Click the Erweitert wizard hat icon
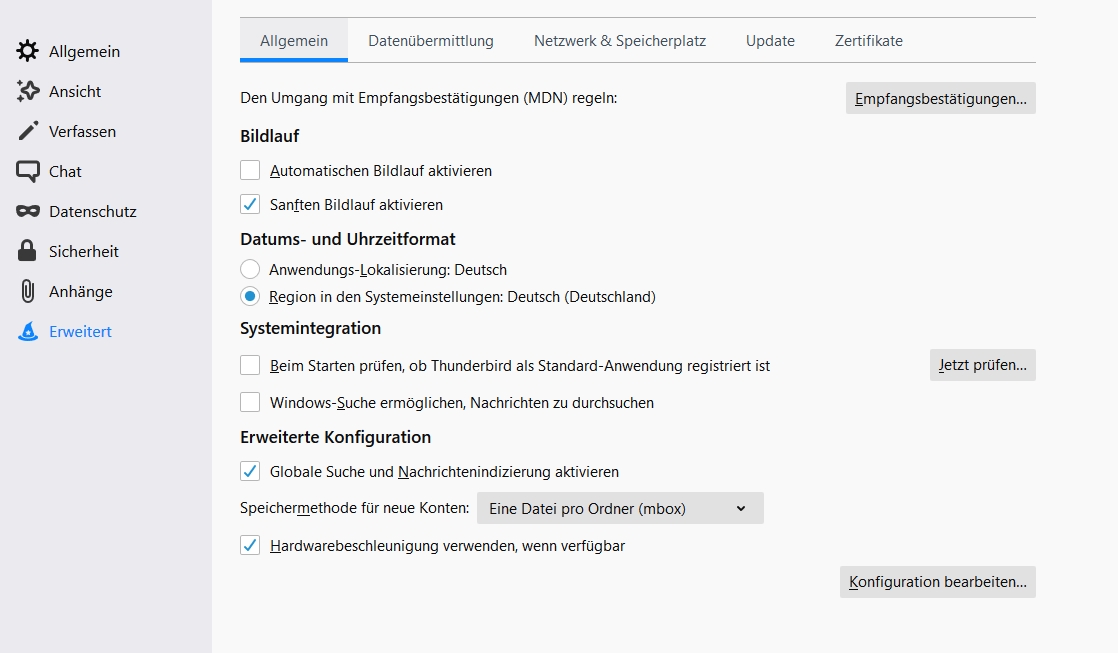1118x653 pixels. [28, 331]
